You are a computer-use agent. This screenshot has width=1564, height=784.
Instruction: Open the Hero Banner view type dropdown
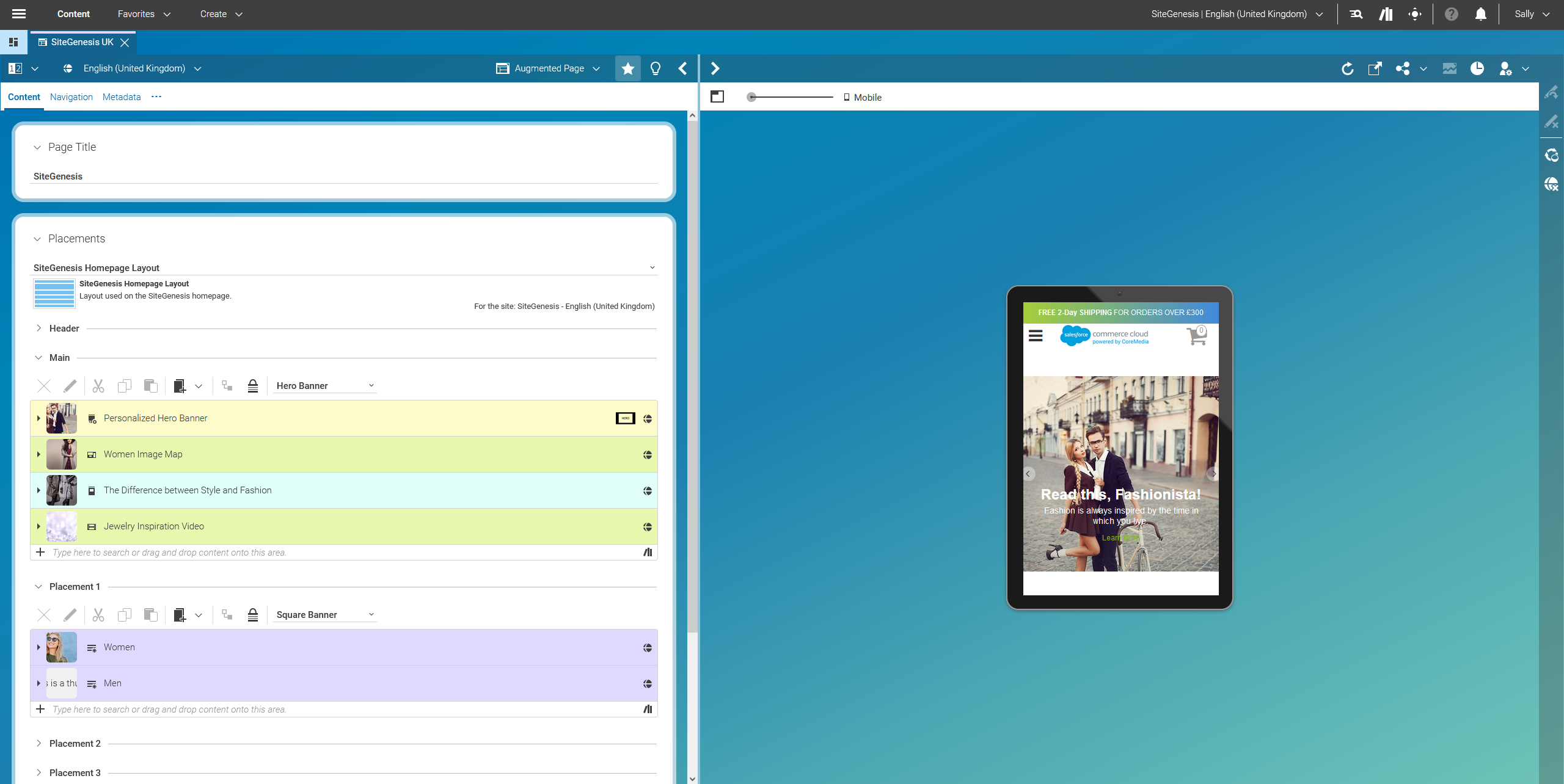coord(324,385)
